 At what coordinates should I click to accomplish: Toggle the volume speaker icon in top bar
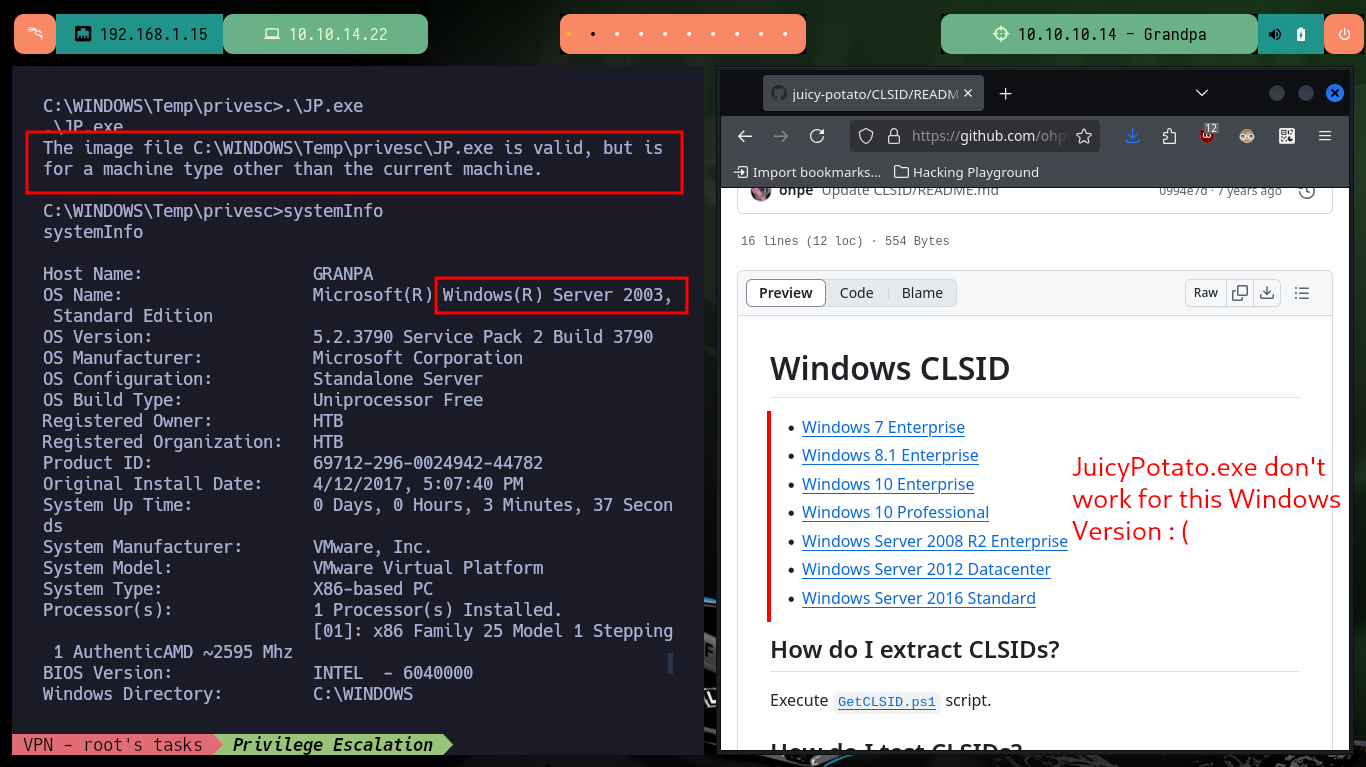(1275, 34)
